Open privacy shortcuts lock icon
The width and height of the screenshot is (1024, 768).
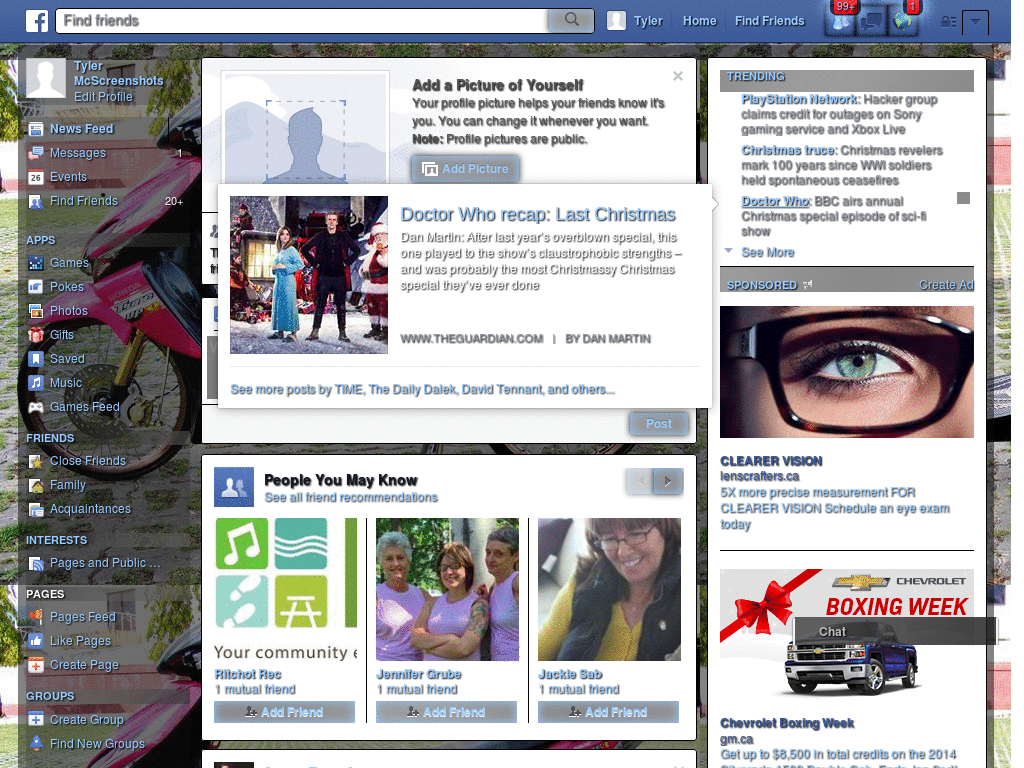click(x=948, y=22)
